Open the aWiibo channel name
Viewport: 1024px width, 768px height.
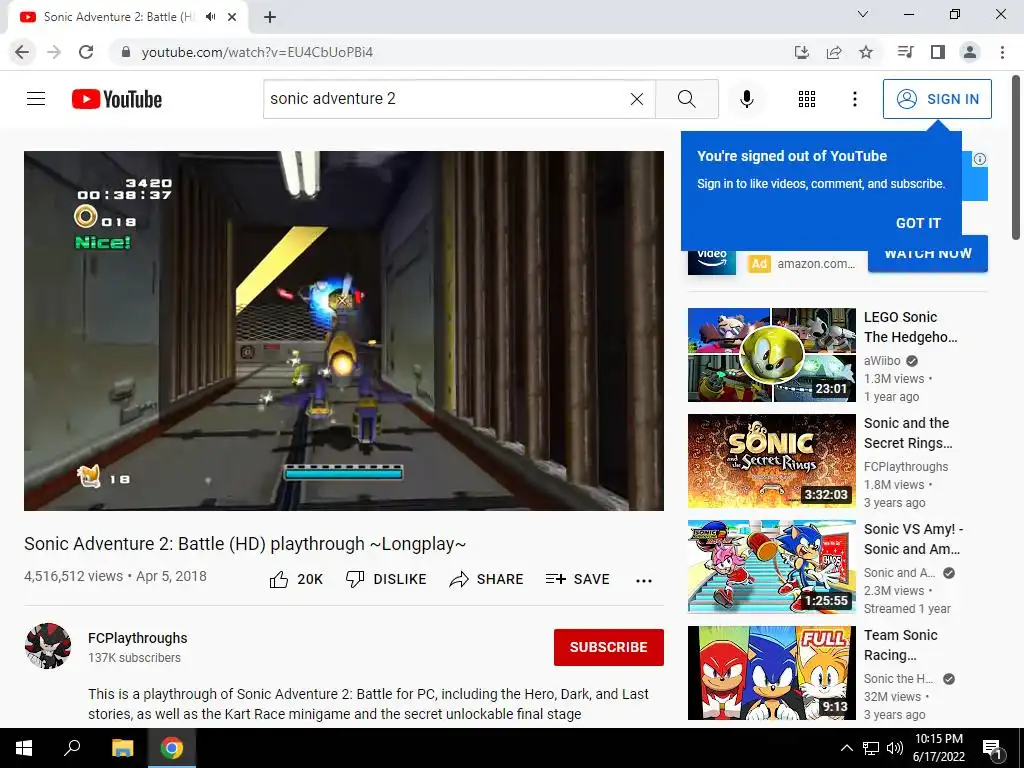tap(882, 360)
